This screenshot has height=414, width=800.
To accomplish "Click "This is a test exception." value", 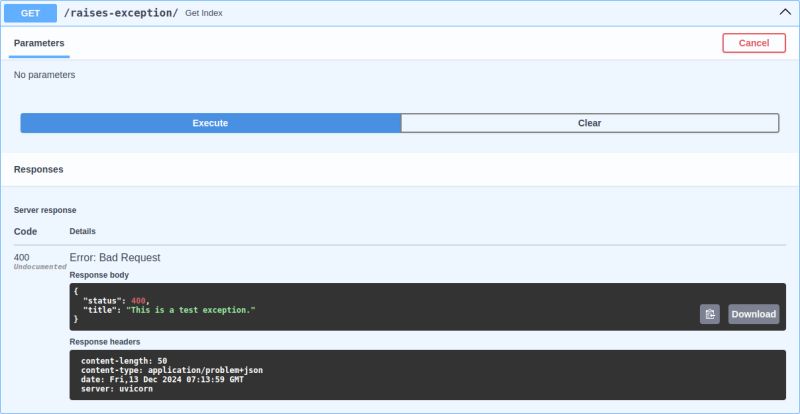I will (x=190, y=310).
